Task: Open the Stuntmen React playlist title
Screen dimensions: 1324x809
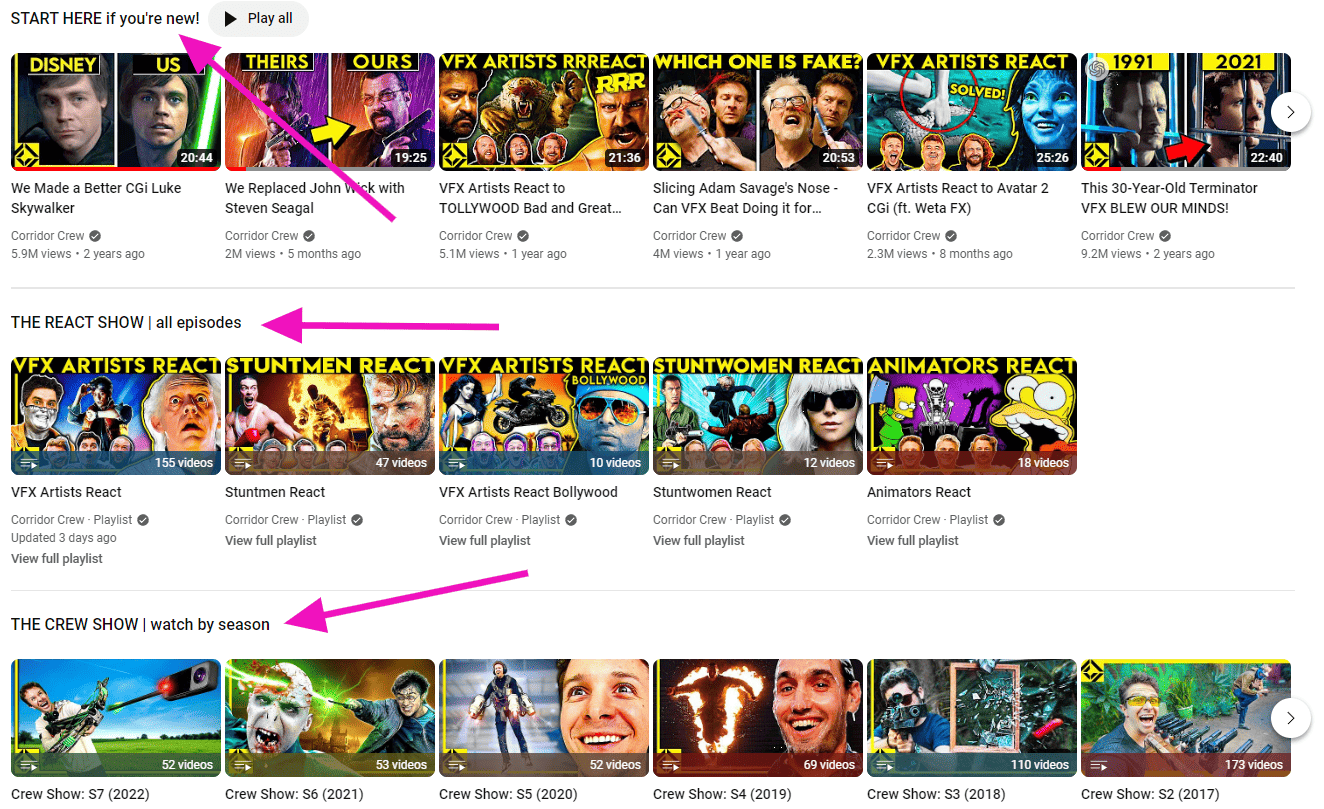Action: 275,492
